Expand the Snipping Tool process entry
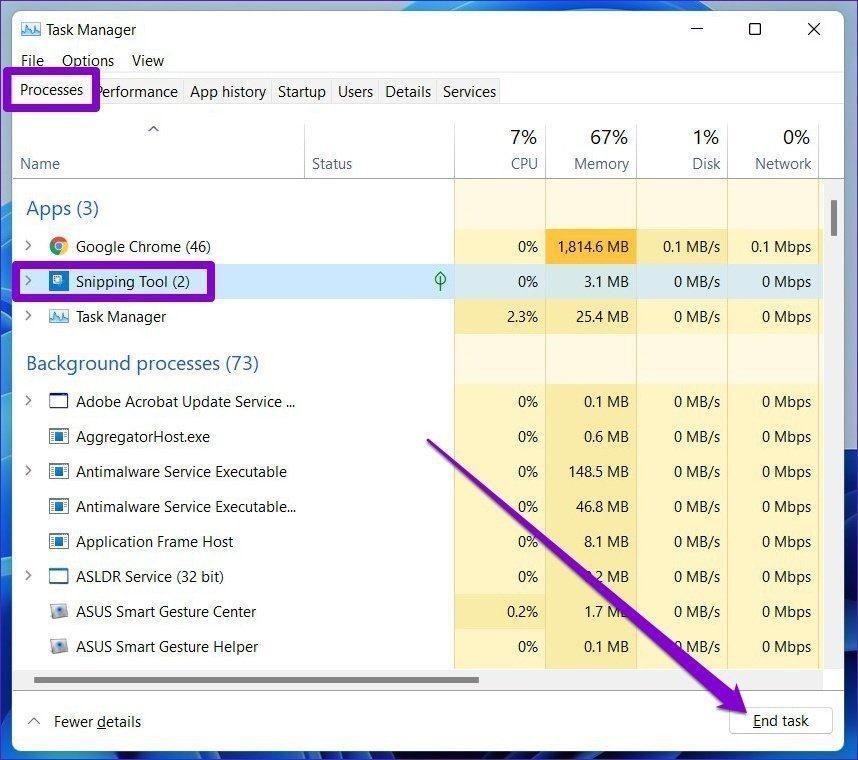Viewport: 858px width, 760px height. 27,281
